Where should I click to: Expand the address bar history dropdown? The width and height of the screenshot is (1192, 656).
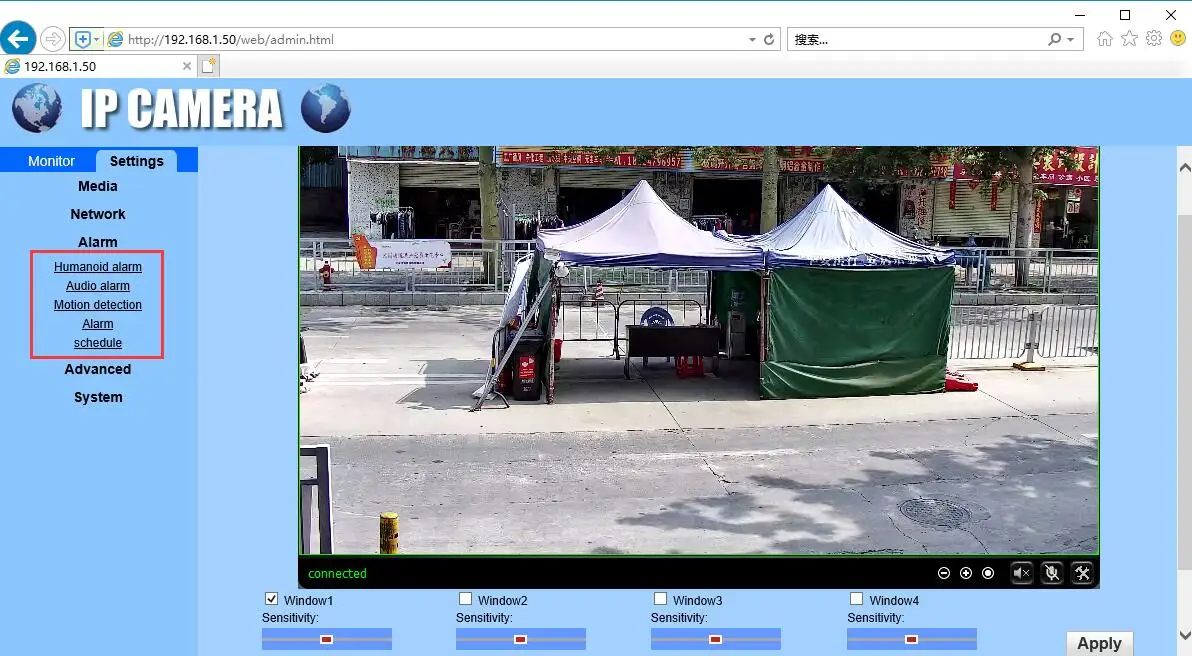(x=752, y=40)
